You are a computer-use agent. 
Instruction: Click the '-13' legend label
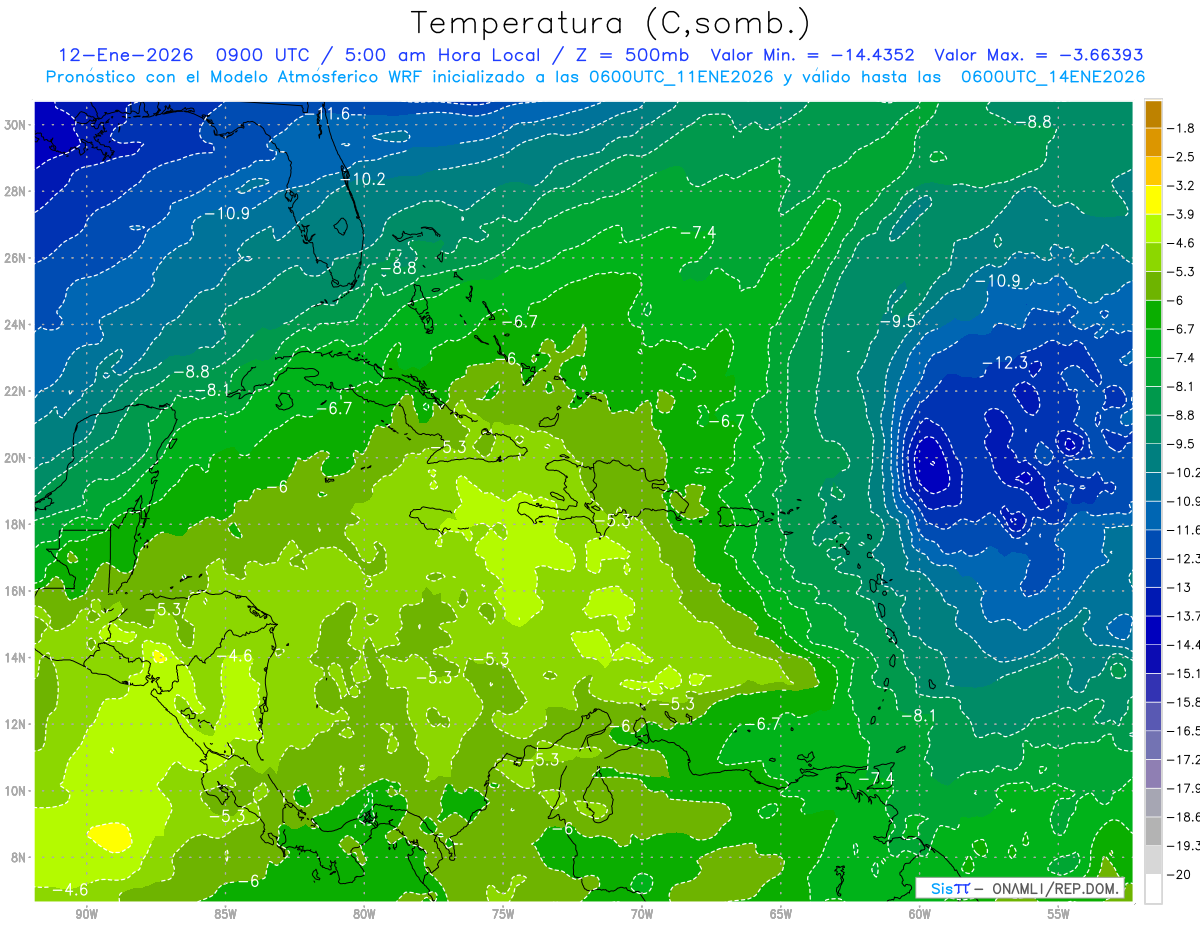pyautogui.click(x=1178, y=587)
